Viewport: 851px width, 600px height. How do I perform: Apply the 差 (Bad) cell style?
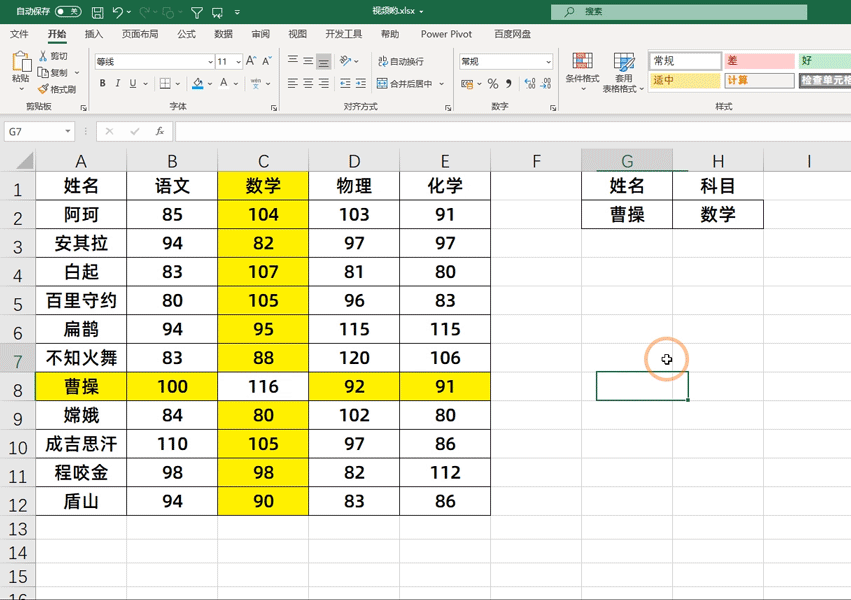pos(759,61)
